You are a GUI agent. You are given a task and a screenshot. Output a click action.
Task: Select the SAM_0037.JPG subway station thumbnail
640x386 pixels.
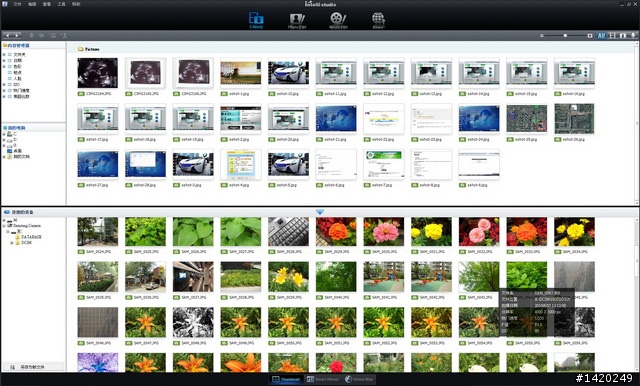pyautogui.click(x=193, y=277)
